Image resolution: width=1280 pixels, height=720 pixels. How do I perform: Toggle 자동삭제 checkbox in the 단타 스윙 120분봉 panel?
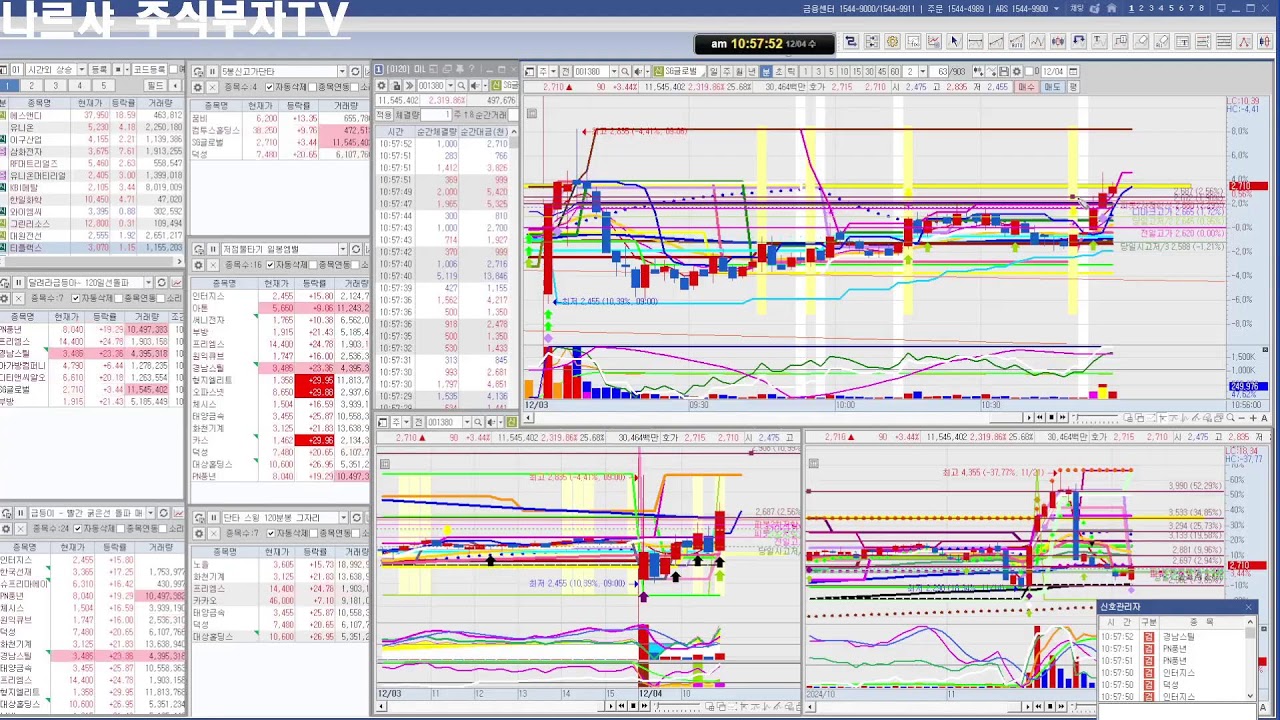[271, 533]
